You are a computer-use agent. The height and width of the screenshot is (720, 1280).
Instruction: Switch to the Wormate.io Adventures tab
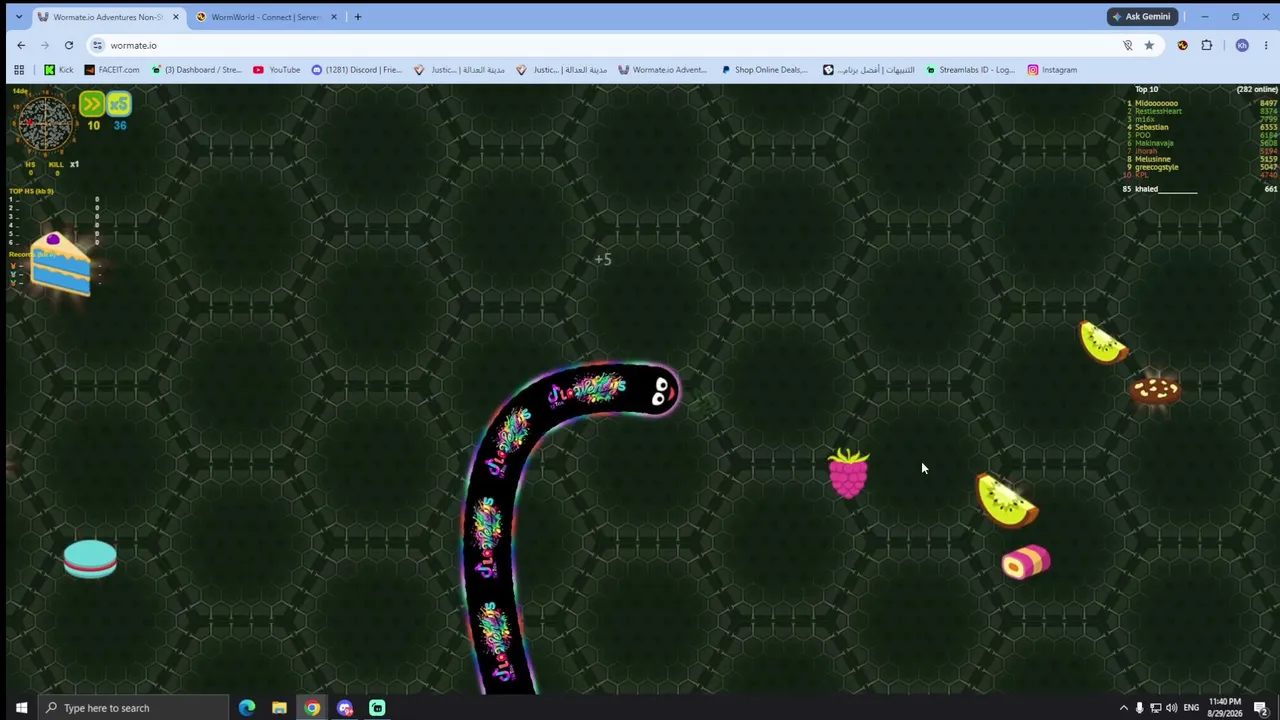tap(108, 17)
